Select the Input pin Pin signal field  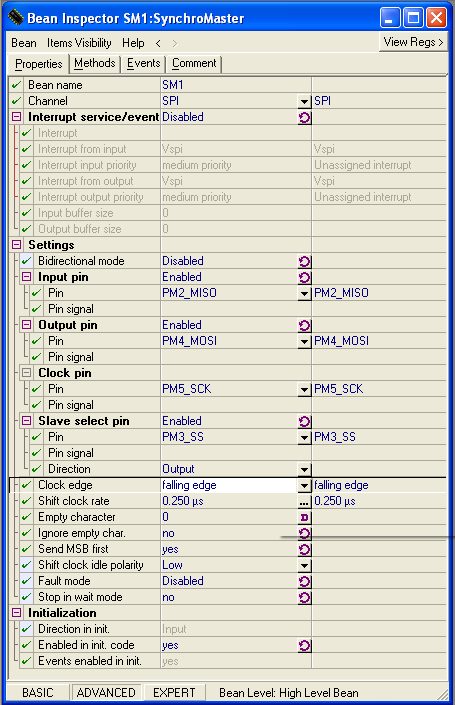236,309
